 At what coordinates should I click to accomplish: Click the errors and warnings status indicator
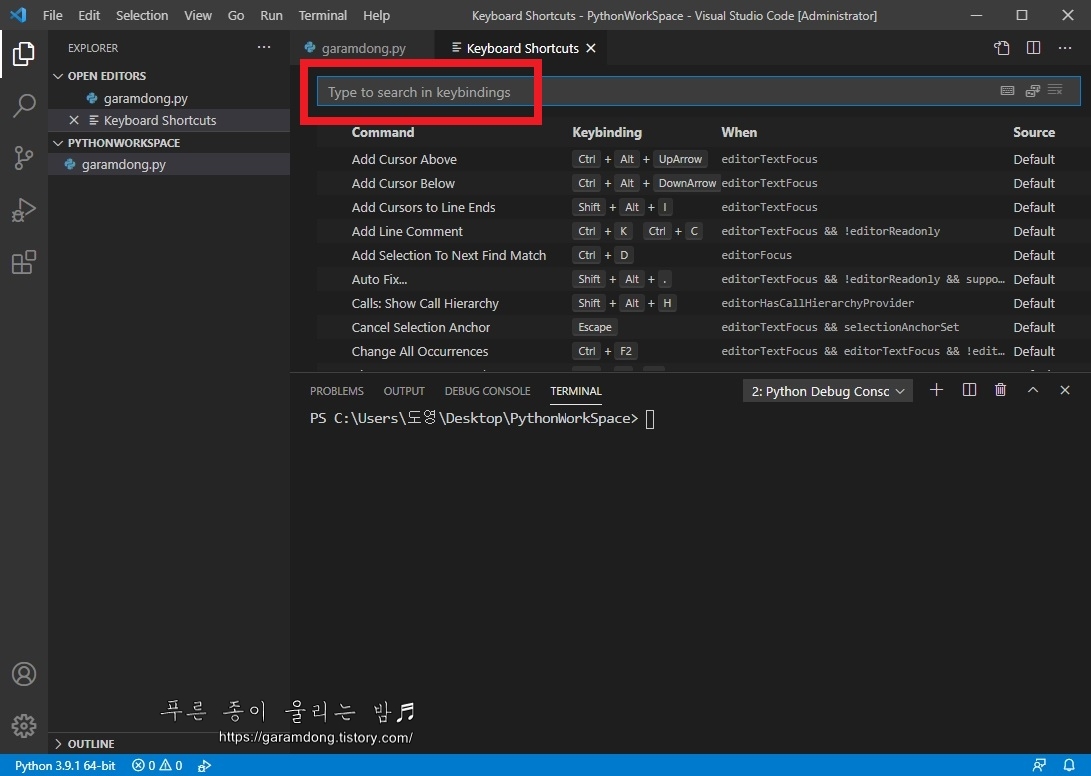coord(157,766)
